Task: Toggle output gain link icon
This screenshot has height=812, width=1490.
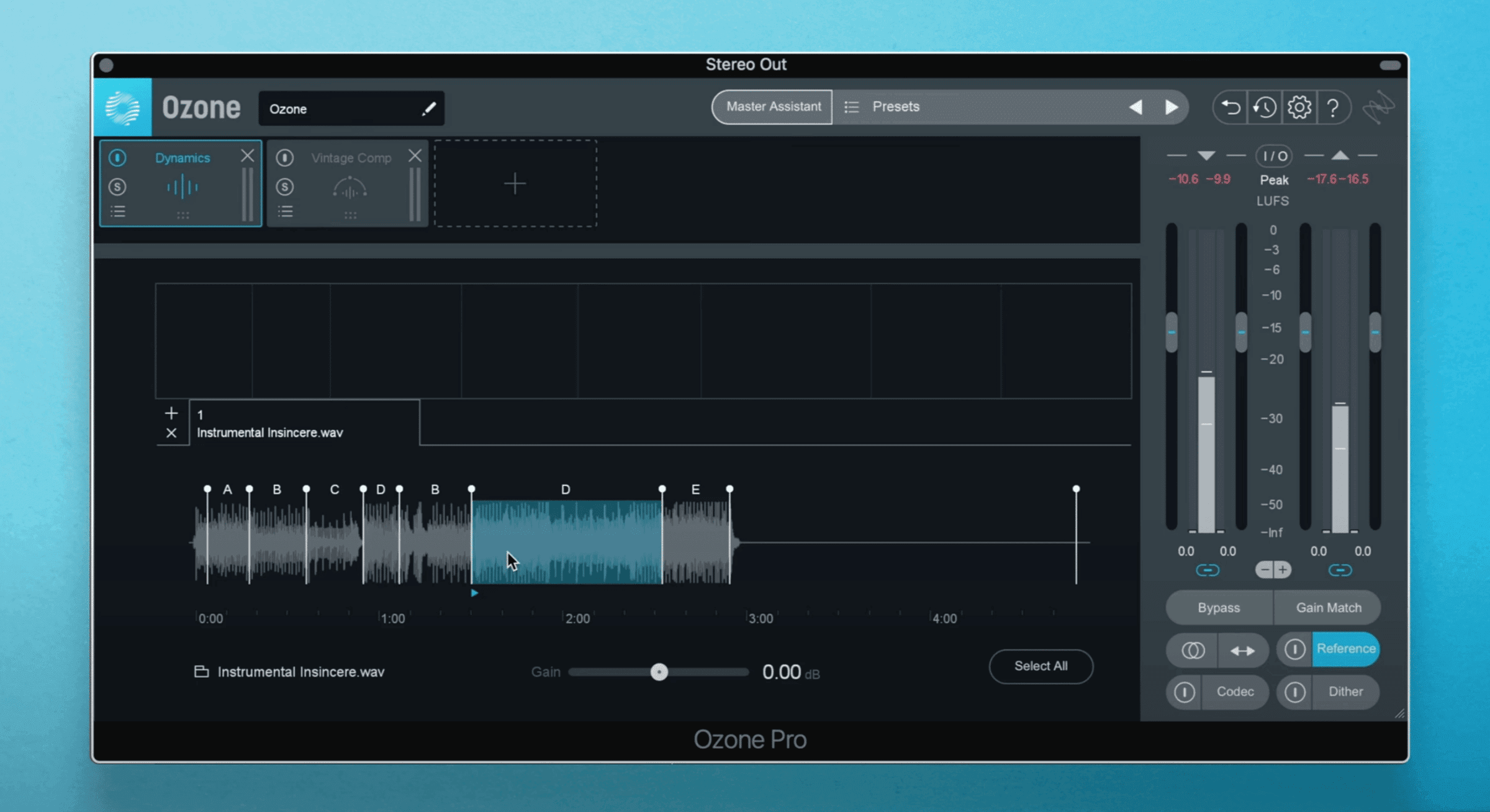Action: click(1340, 570)
